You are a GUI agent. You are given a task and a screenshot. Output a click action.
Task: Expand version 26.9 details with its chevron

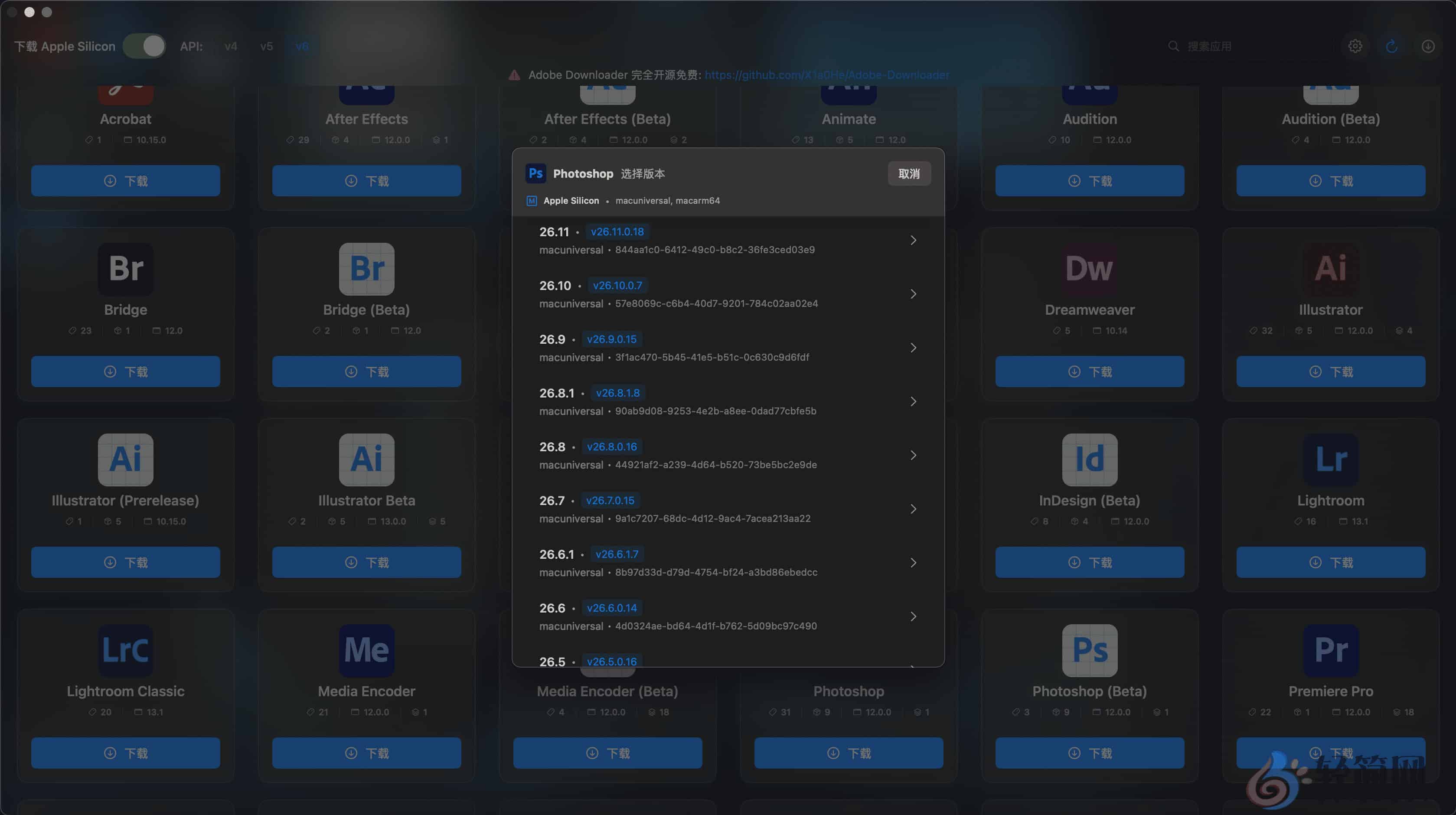click(914, 348)
